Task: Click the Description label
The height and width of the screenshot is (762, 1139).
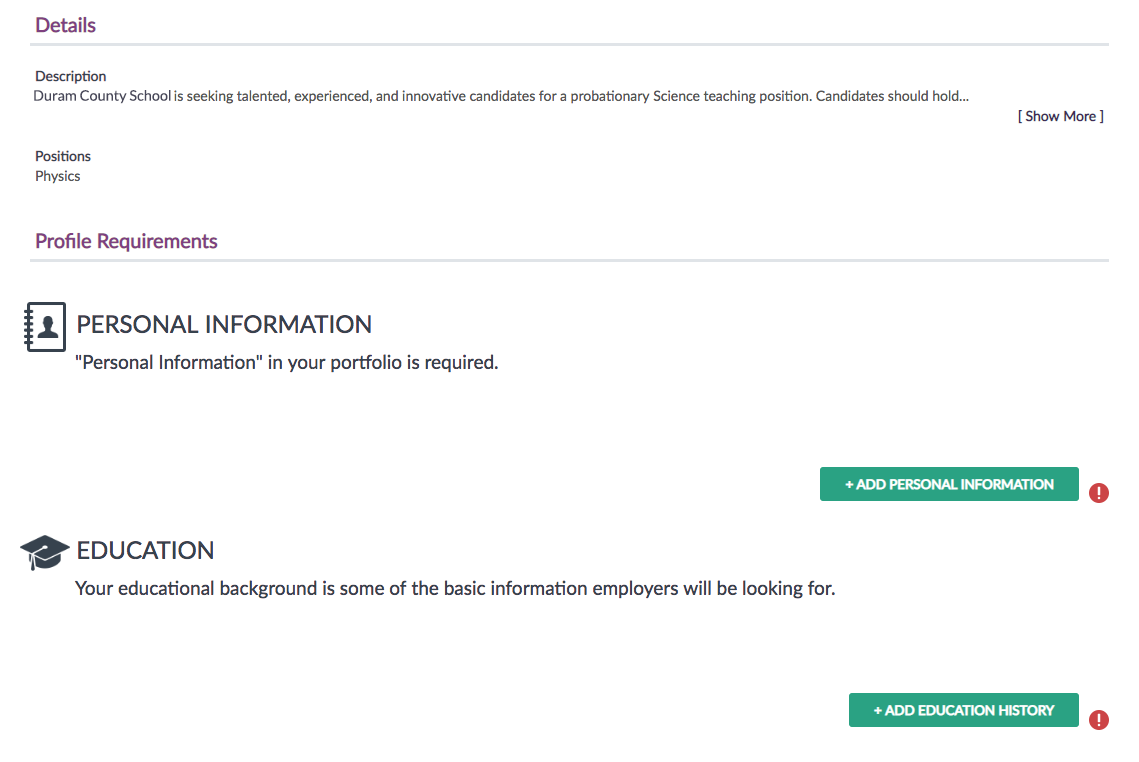Action: (70, 76)
